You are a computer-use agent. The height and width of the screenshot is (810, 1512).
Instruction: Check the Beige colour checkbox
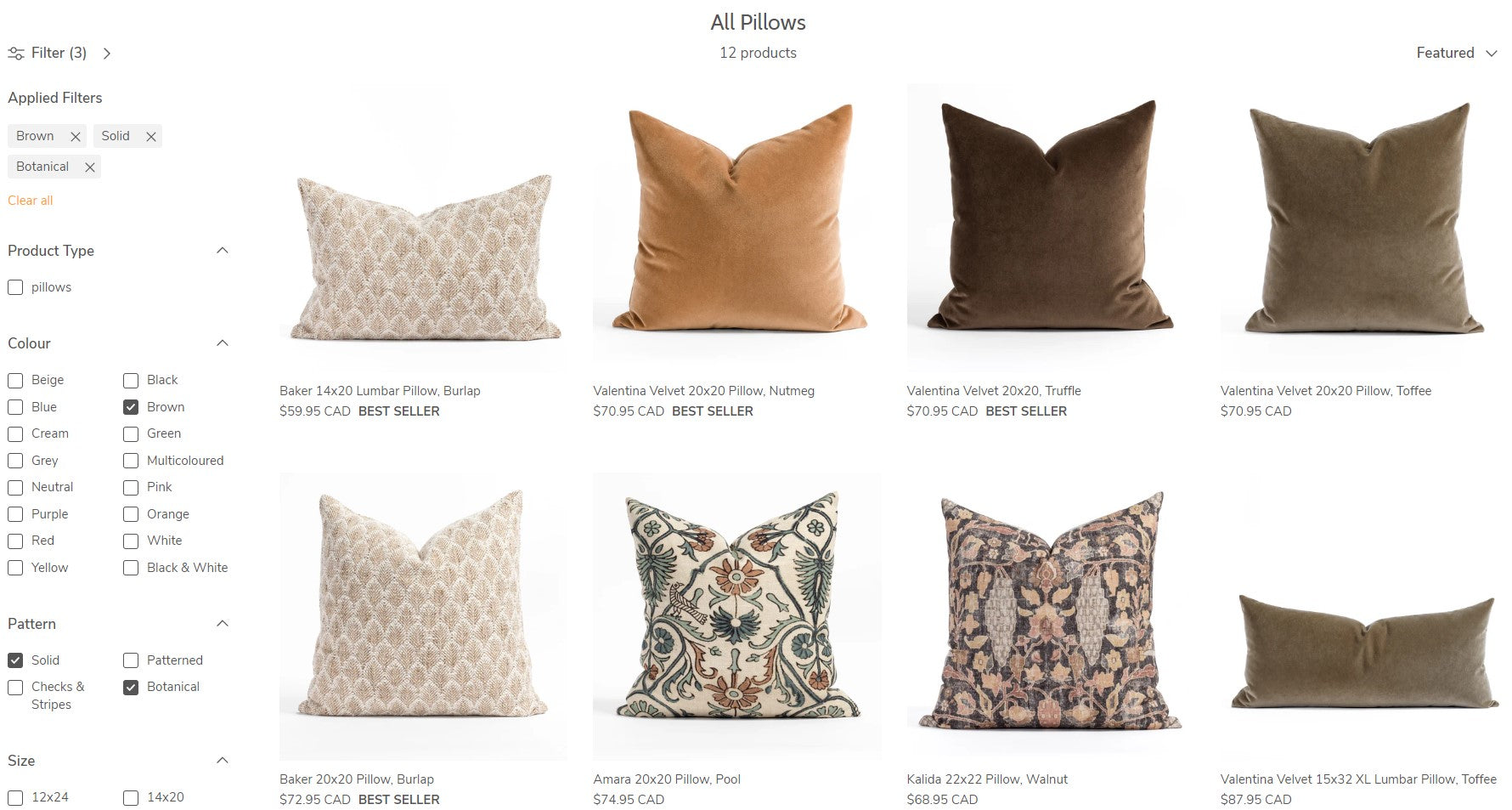pos(15,380)
